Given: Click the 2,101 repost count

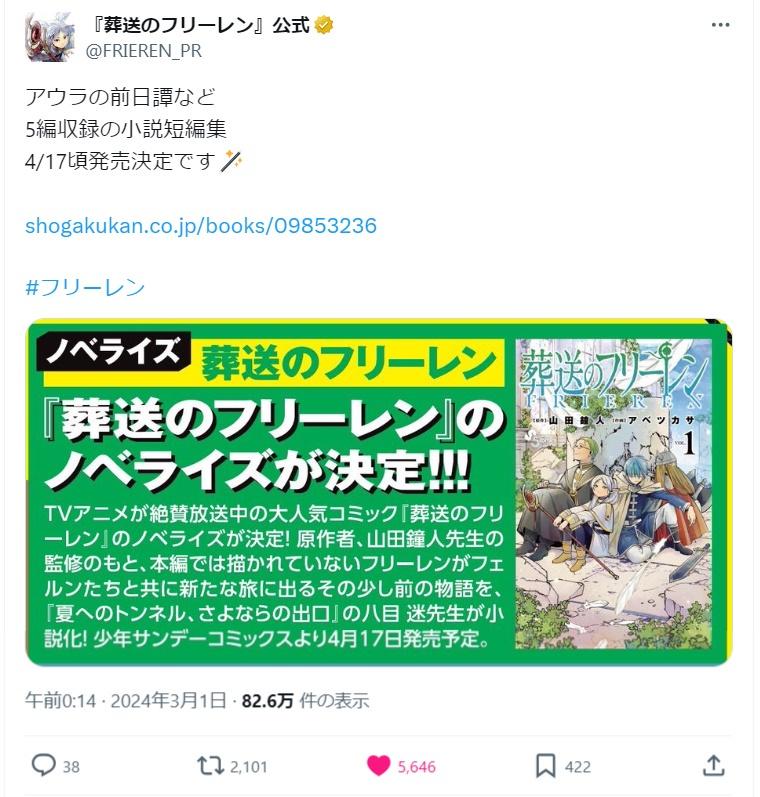Looking at the screenshot, I should click(x=249, y=767).
